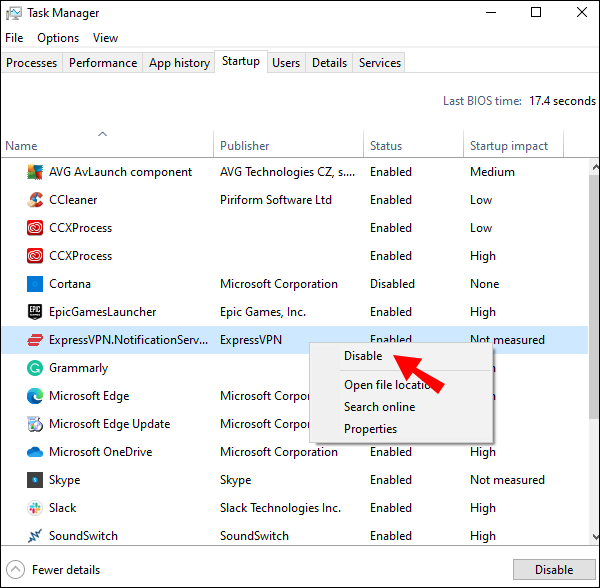Click the 'Disabled' status of Cortana
The width and height of the screenshot is (600, 588).
point(392,284)
